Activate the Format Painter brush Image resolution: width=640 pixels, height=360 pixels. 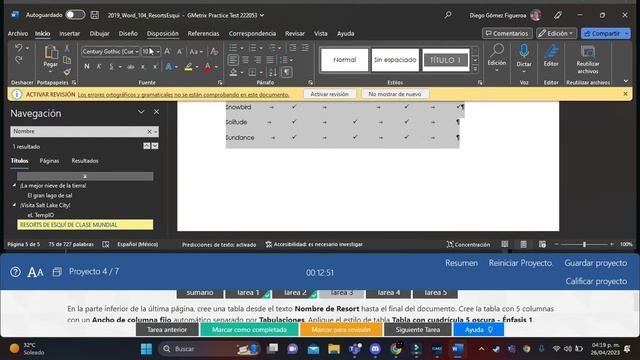[67, 72]
